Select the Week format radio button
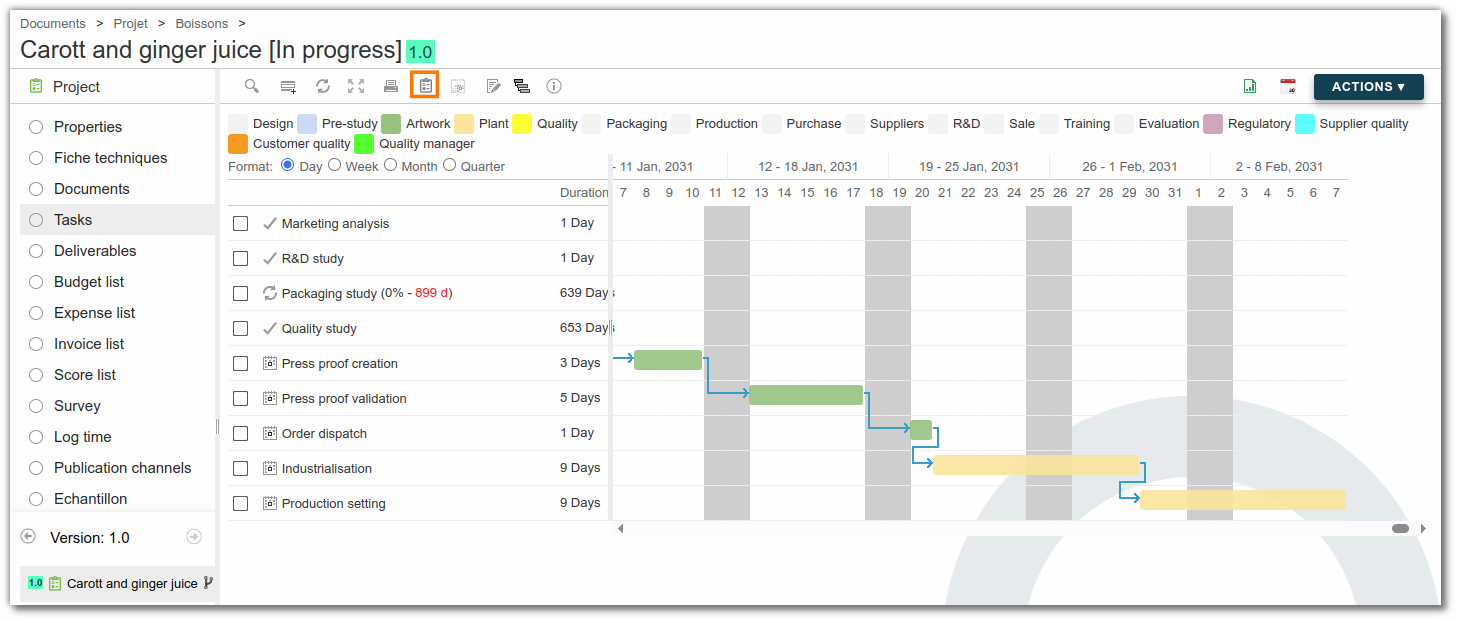1457x621 pixels. pyautogui.click(x=334, y=165)
